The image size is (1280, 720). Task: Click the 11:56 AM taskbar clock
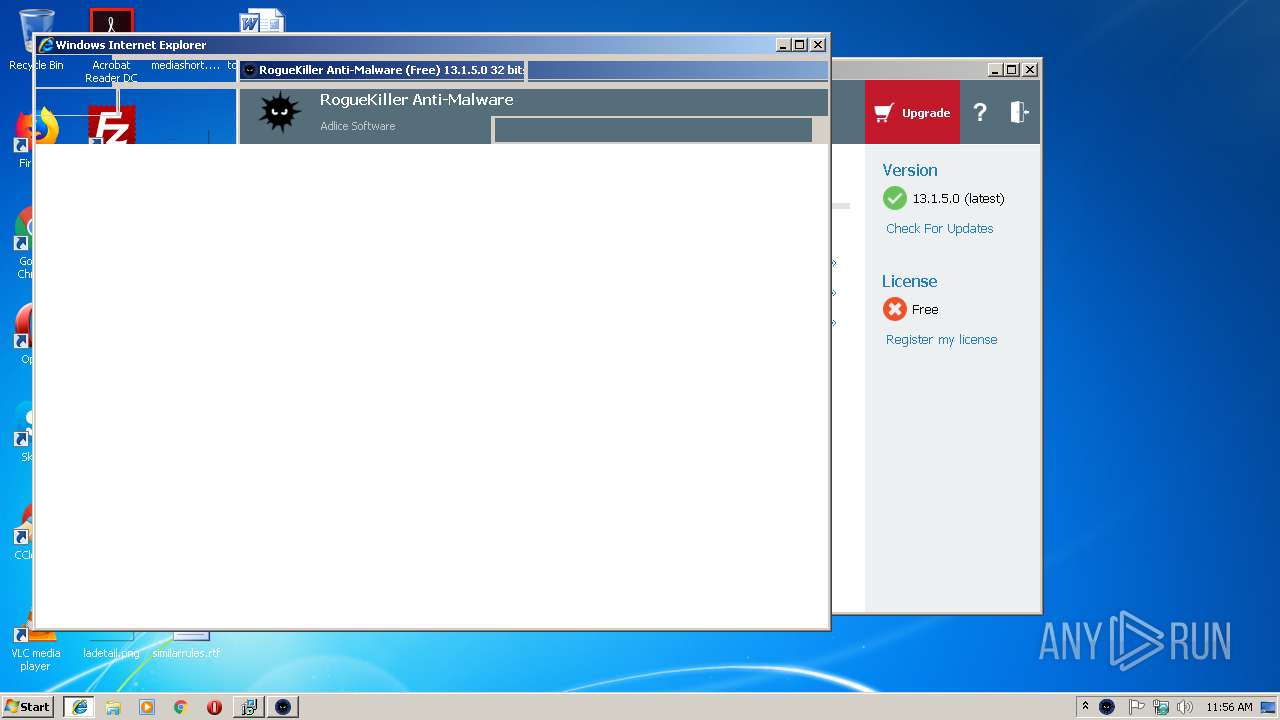click(1229, 707)
